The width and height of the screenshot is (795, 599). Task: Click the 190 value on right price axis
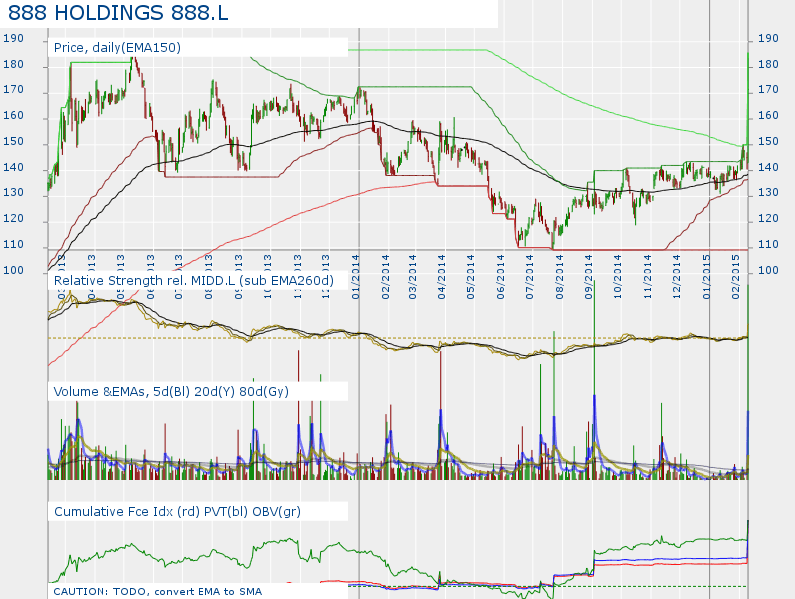[x=768, y=39]
